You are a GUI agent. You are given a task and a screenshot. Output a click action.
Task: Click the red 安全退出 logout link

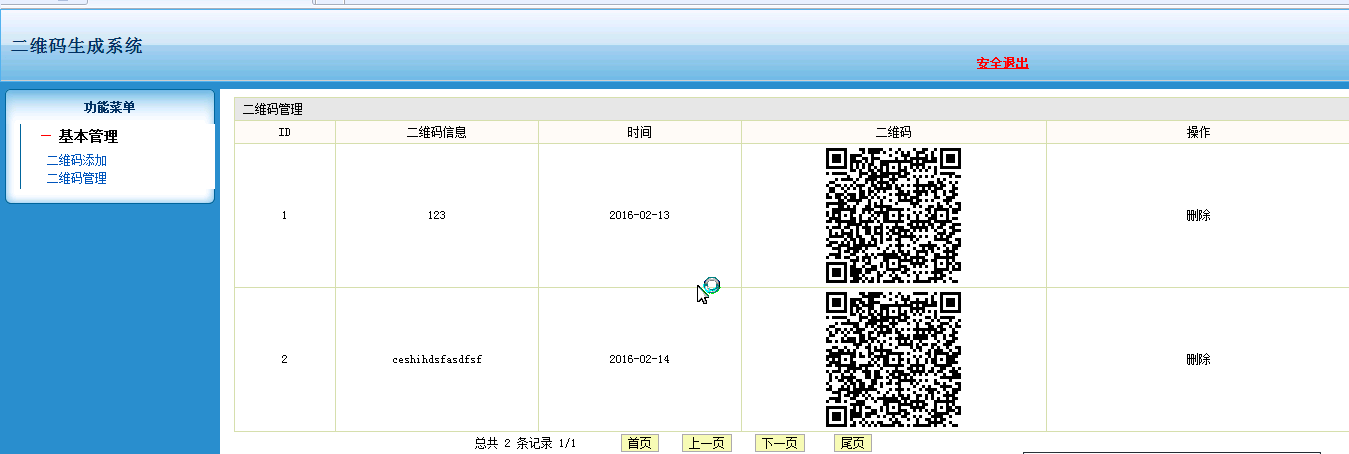pos(1002,63)
